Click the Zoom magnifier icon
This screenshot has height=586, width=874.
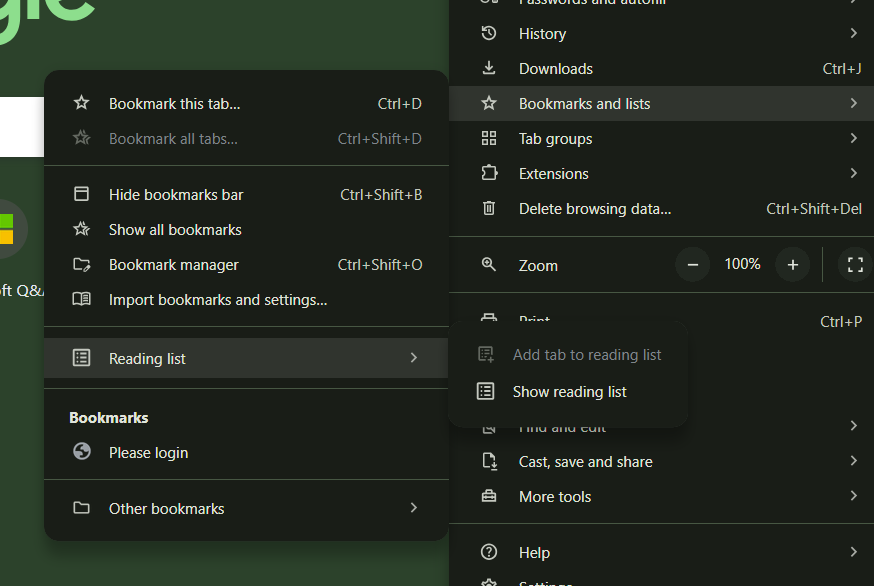(x=489, y=264)
